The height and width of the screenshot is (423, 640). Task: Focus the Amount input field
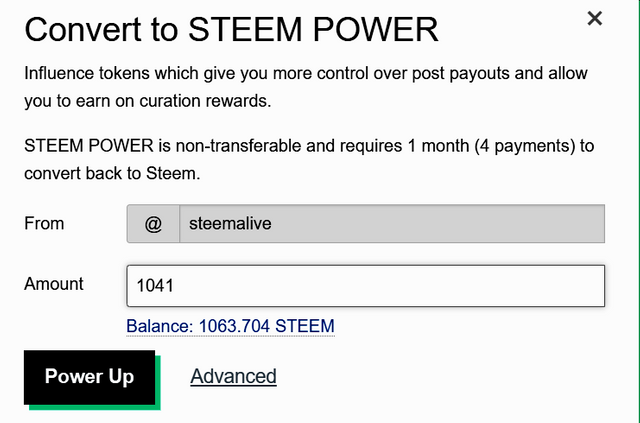coord(366,286)
